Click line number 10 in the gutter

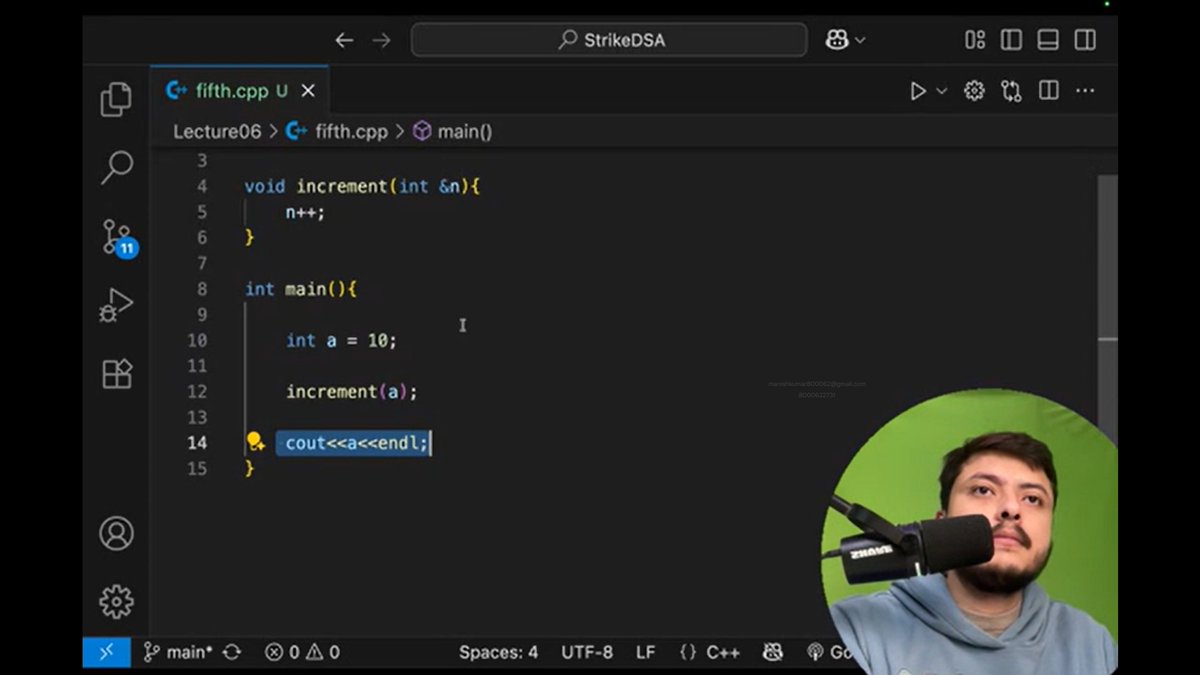[x=197, y=340]
